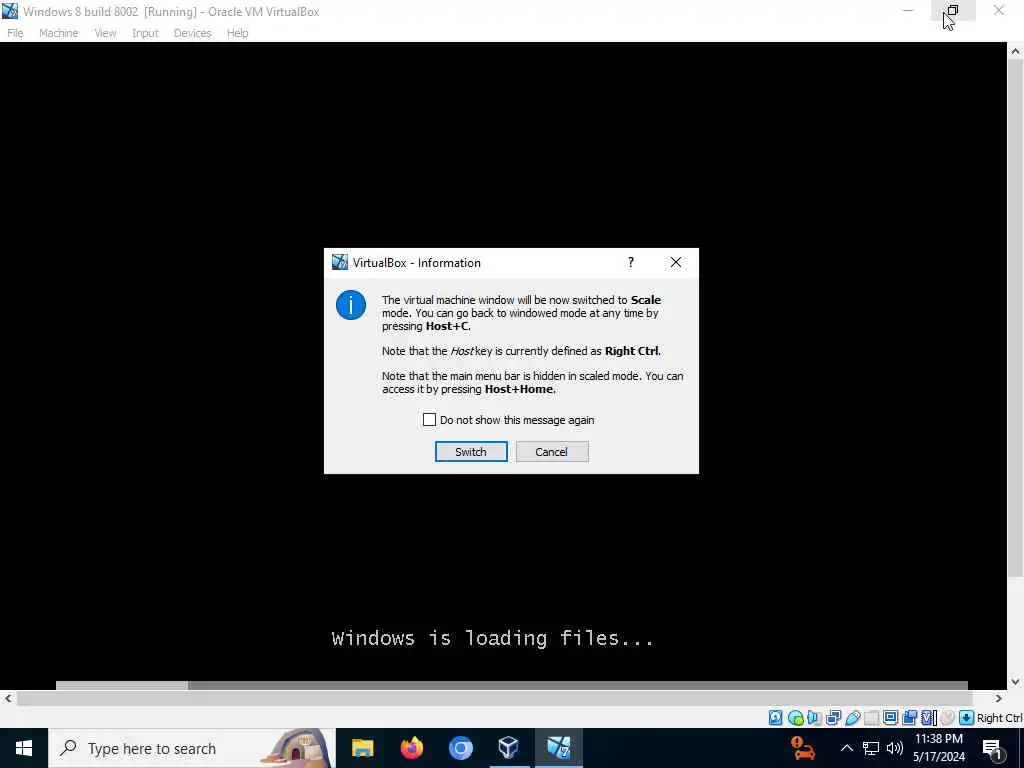Open File Explorer from the taskbar

click(x=362, y=748)
